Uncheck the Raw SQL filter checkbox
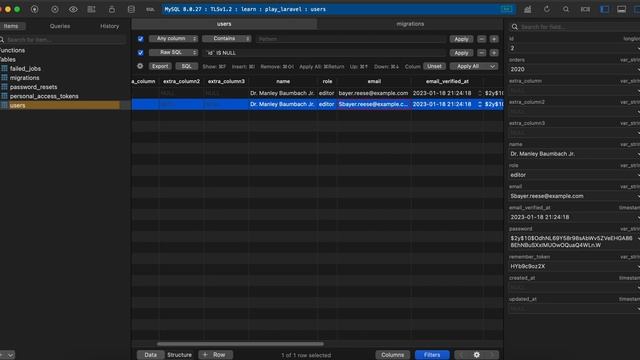The image size is (640, 360). 140,53
